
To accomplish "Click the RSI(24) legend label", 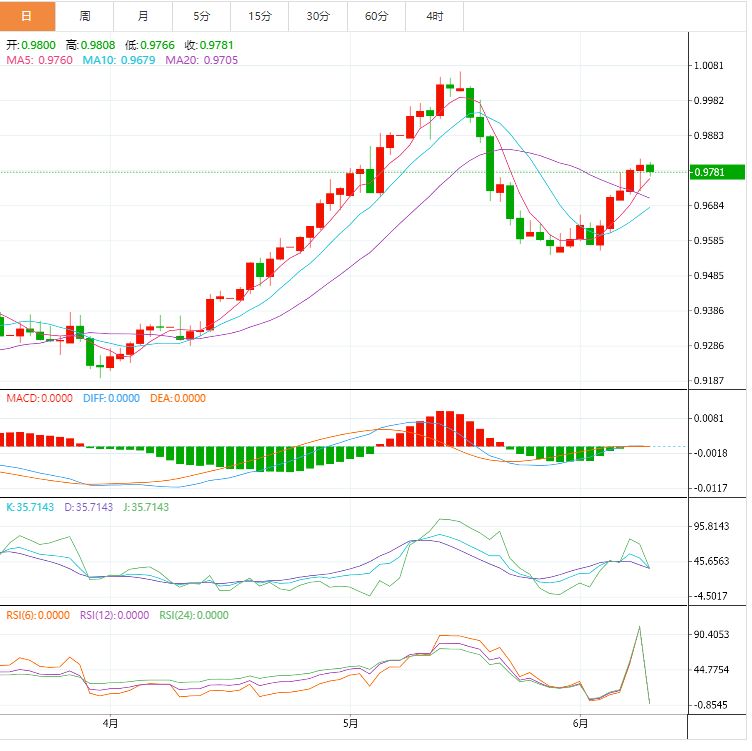I will (194, 615).
